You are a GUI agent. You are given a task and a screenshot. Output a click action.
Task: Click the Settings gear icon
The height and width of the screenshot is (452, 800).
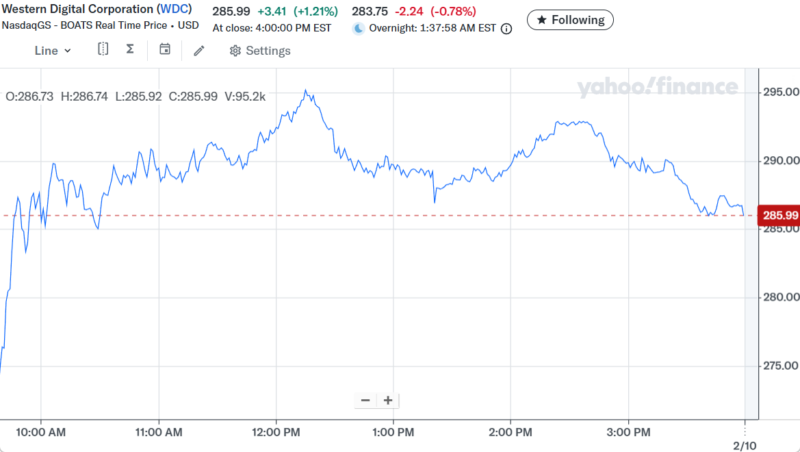[x=235, y=50]
